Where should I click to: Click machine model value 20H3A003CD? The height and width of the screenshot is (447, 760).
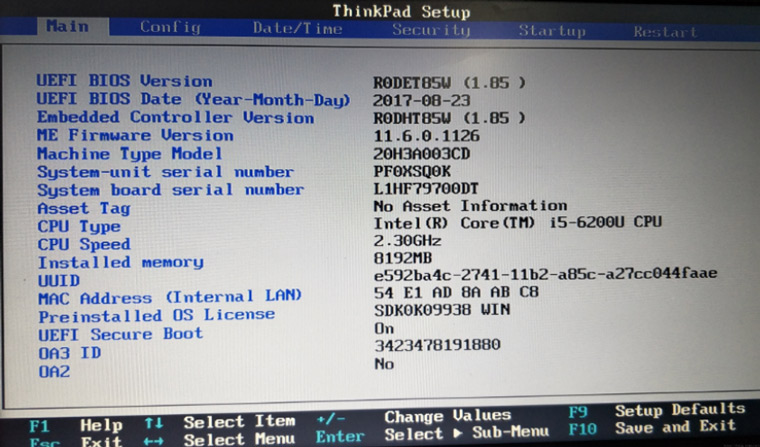(x=422, y=154)
